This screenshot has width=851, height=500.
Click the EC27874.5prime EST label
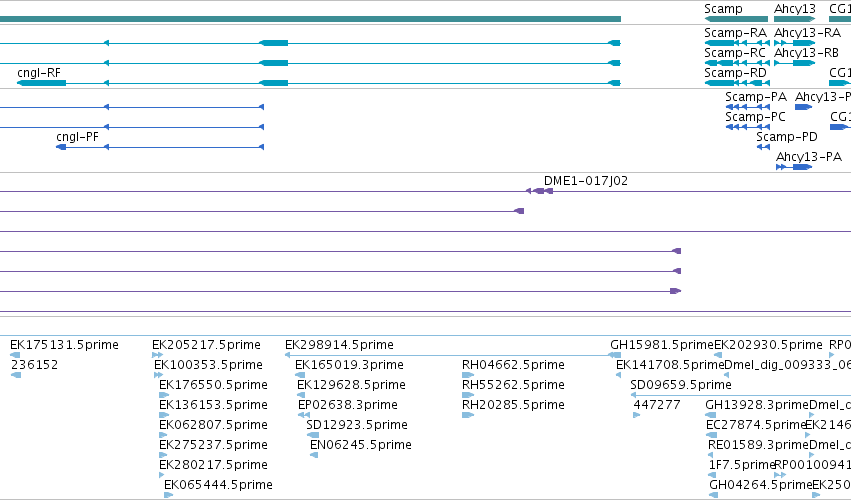point(756,425)
